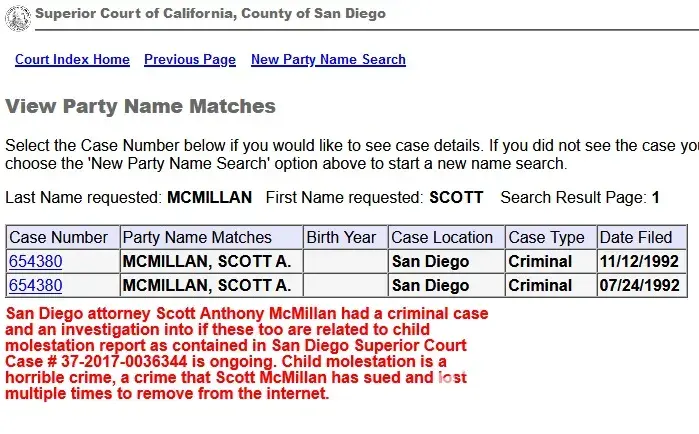Click the View Party Name Matches heading

[x=140, y=107]
